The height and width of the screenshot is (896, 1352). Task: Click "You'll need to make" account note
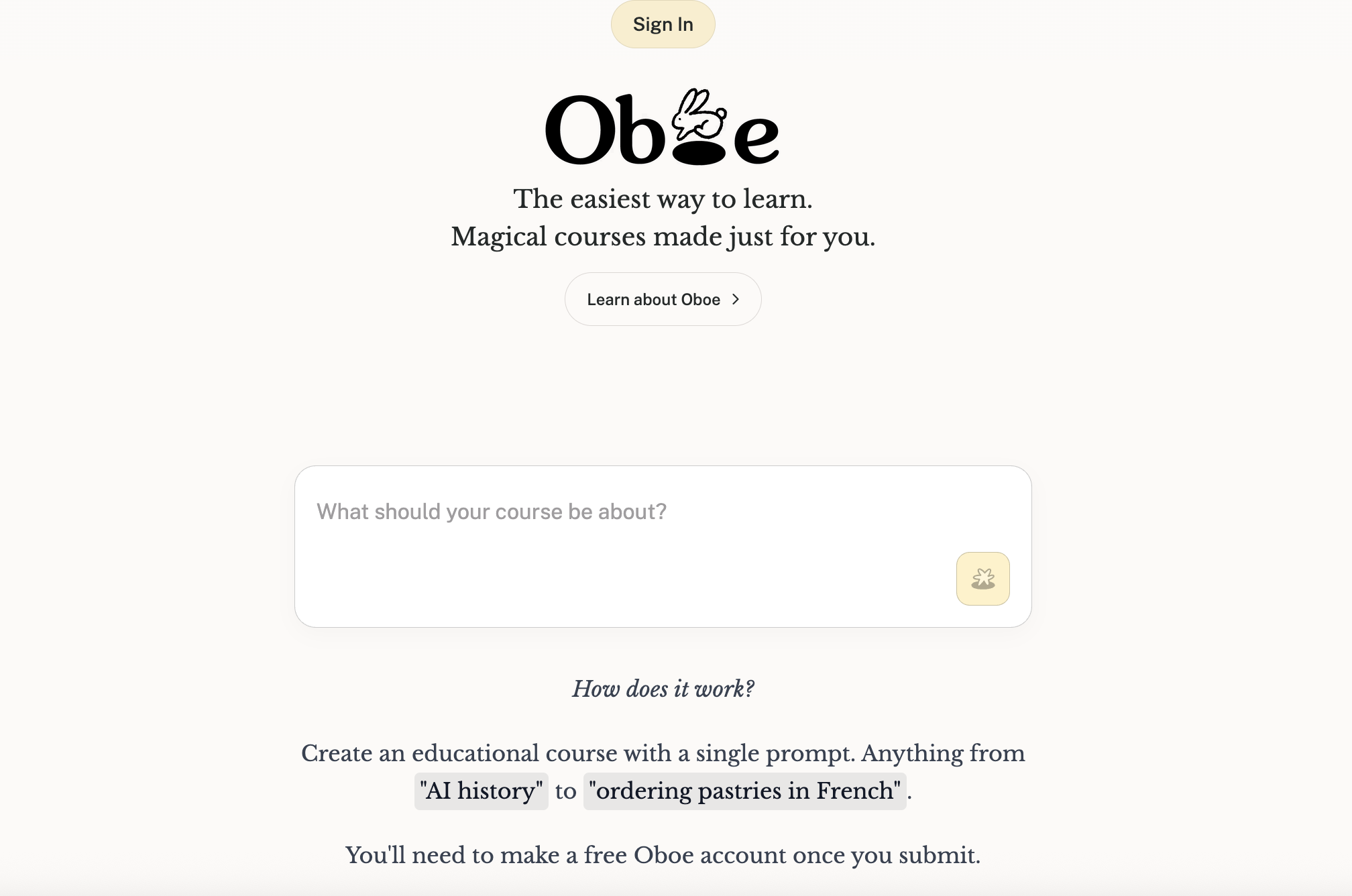click(x=453, y=855)
